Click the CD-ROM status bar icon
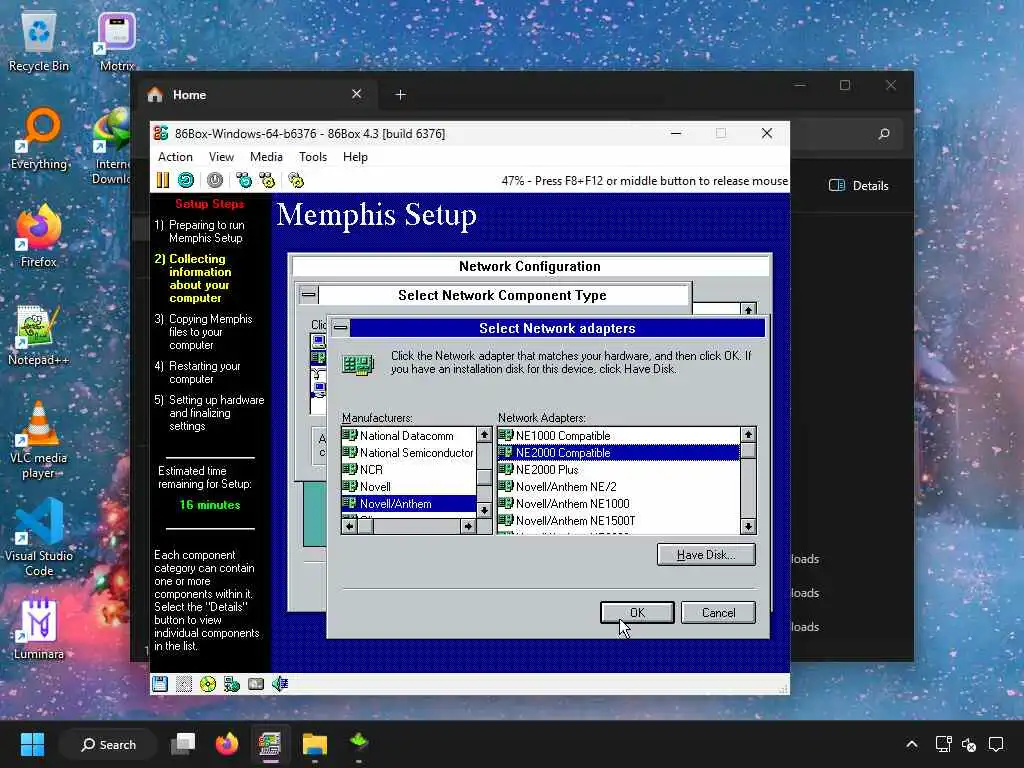This screenshot has width=1024, height=768. pos(208,684)
